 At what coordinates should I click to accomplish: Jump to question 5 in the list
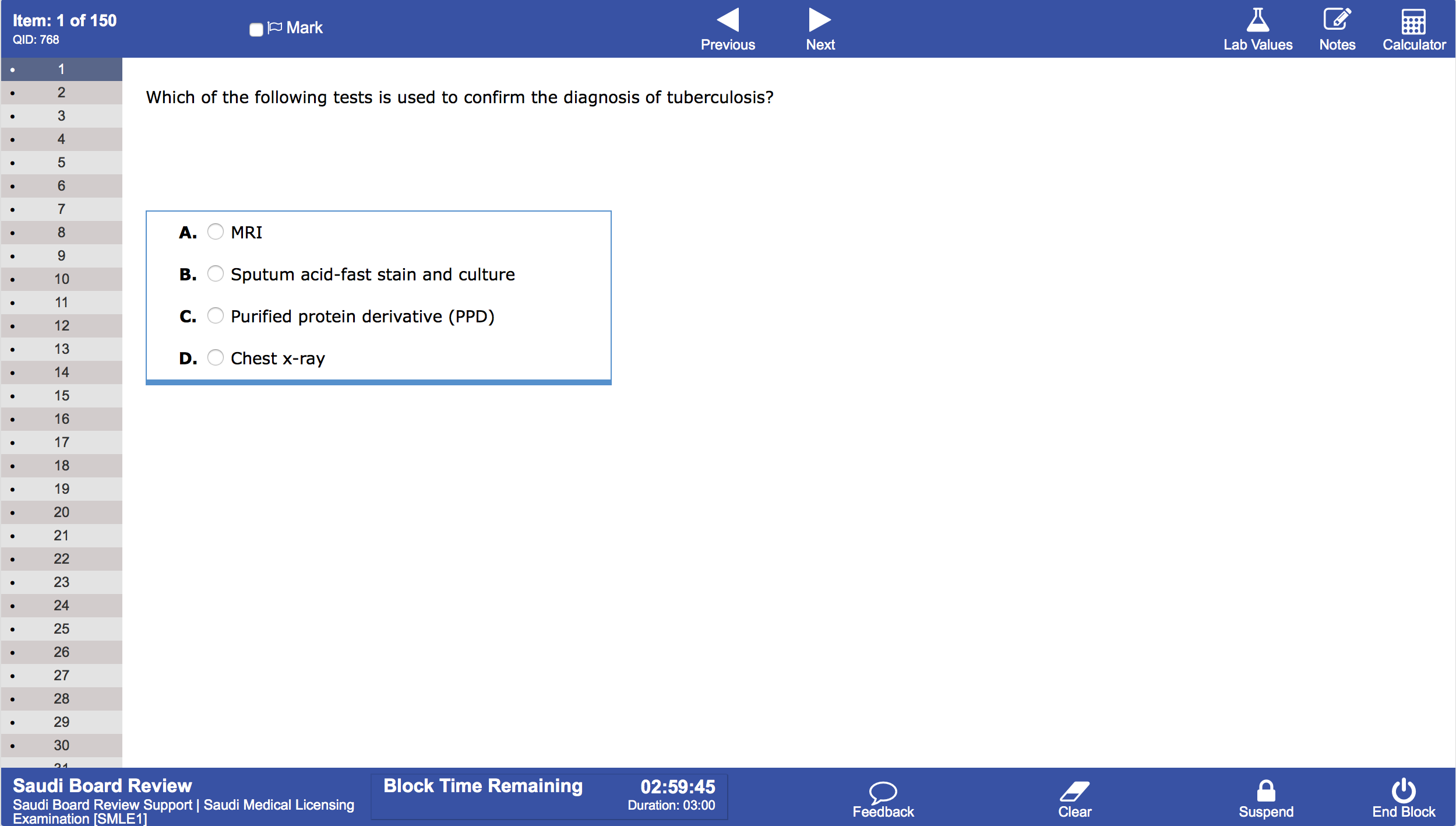tap(61, 163)
